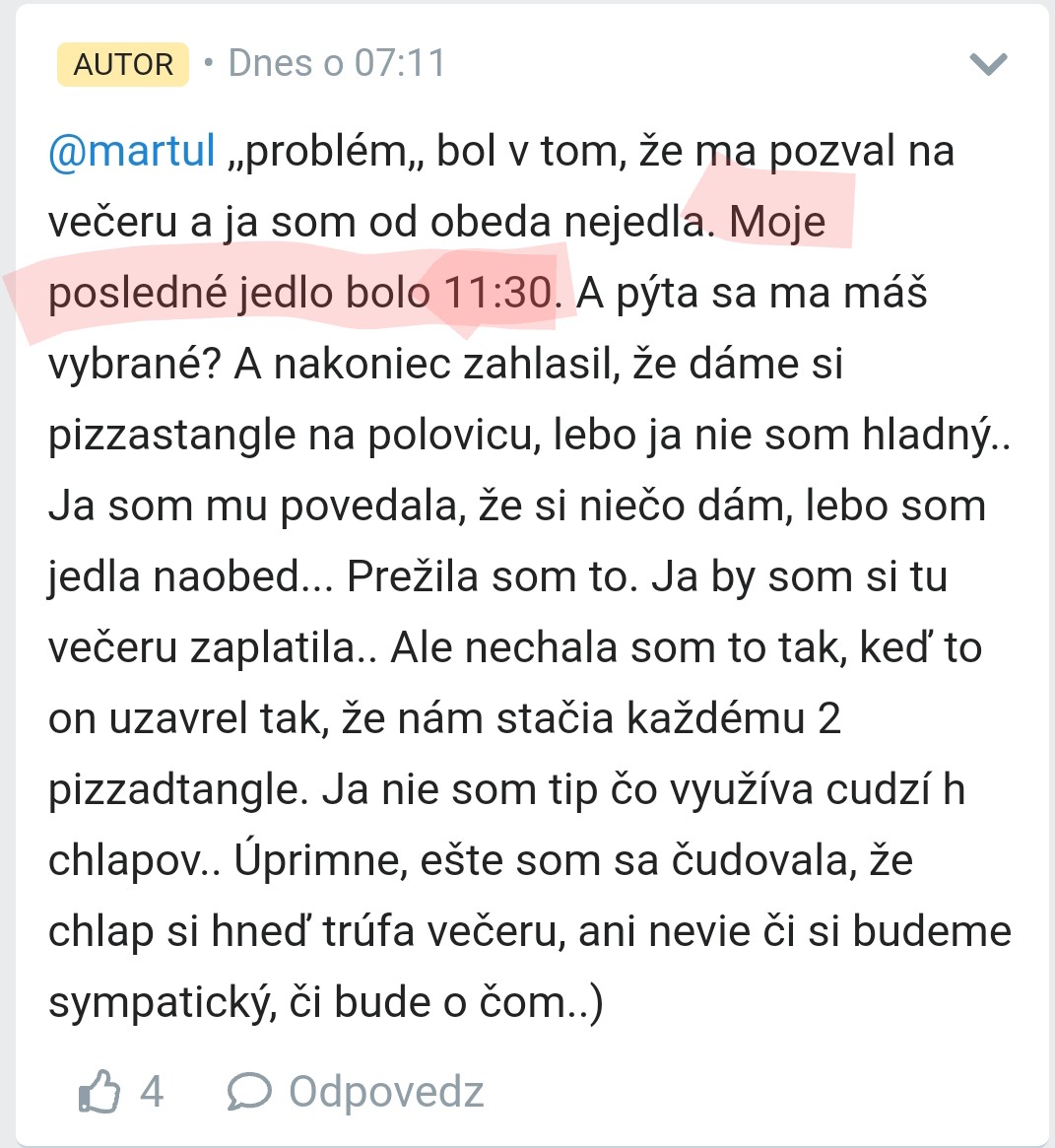Click the "Dnes o 07:11" timestamp
The width and height of the screenshot is (1055, 1148).
pyautogui.click(x=337, y=64)
